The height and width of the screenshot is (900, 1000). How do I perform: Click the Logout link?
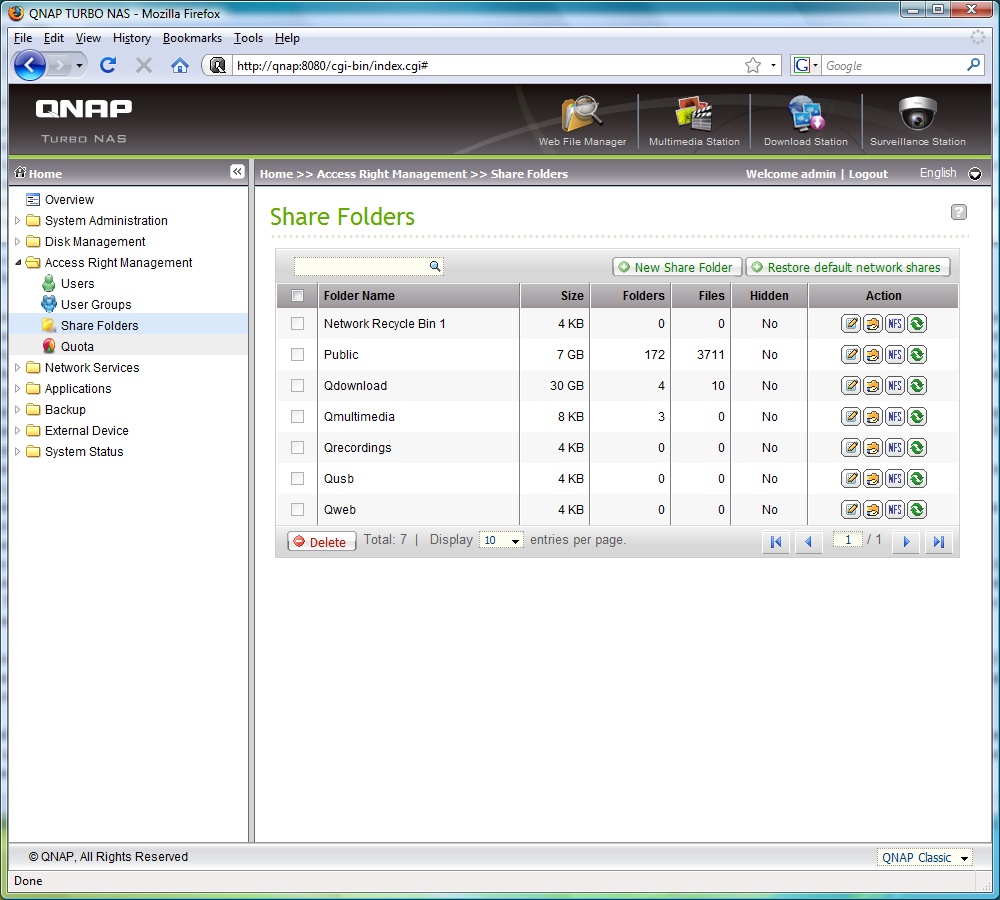(x=868, y=173)
